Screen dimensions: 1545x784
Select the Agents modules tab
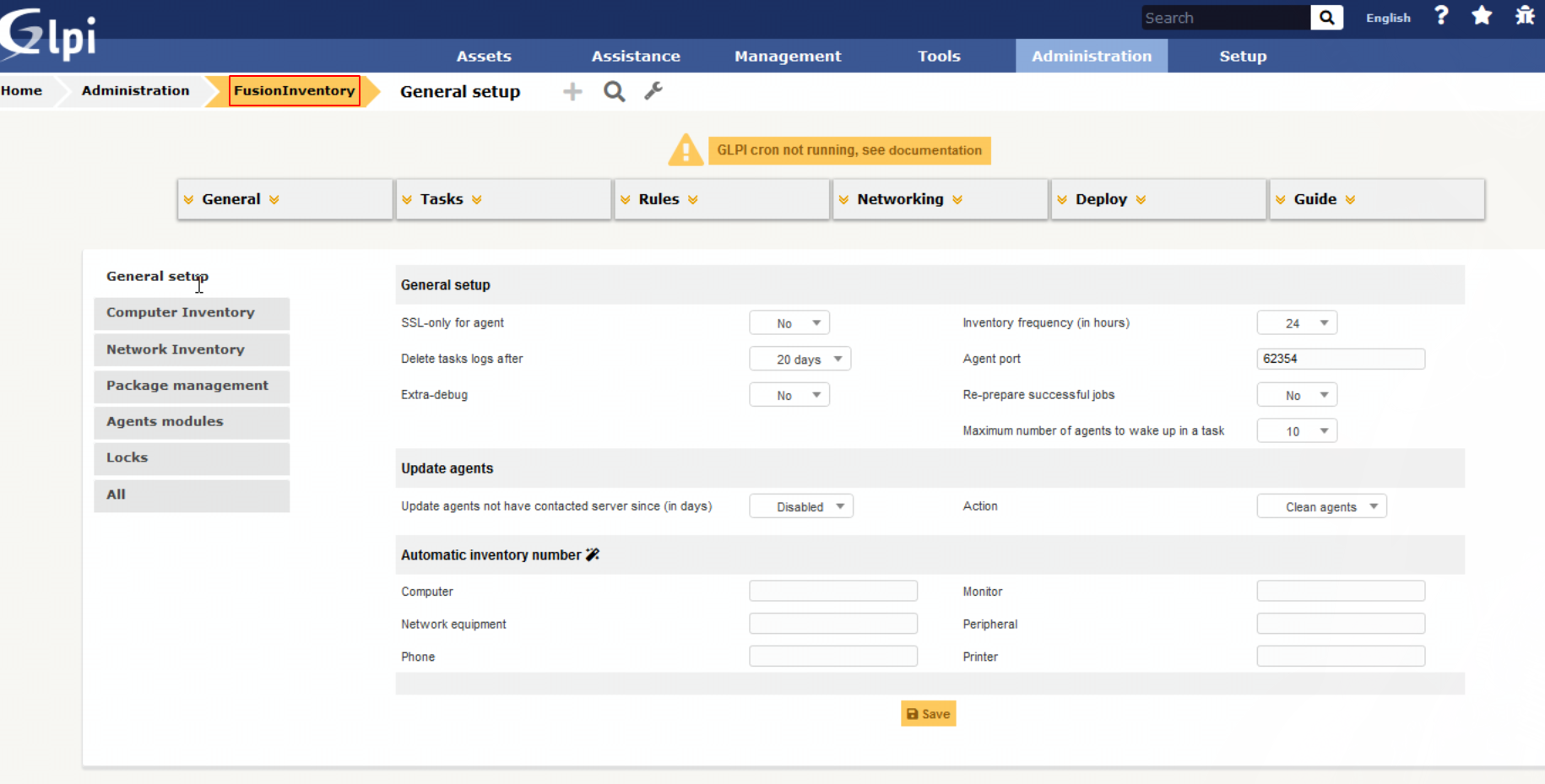tap(192, 422)
